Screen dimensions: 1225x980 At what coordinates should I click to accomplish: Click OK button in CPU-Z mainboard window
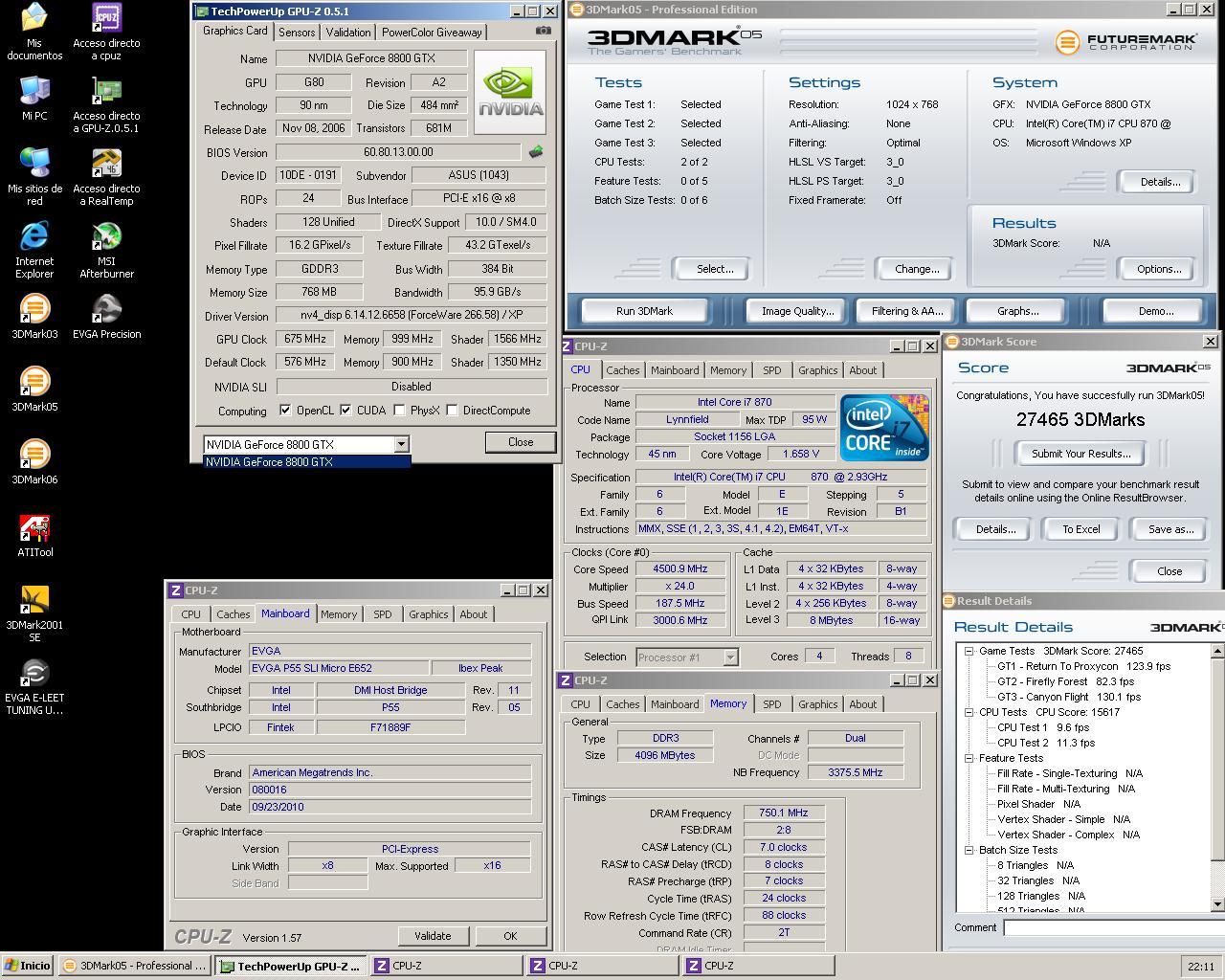[510, 936]
